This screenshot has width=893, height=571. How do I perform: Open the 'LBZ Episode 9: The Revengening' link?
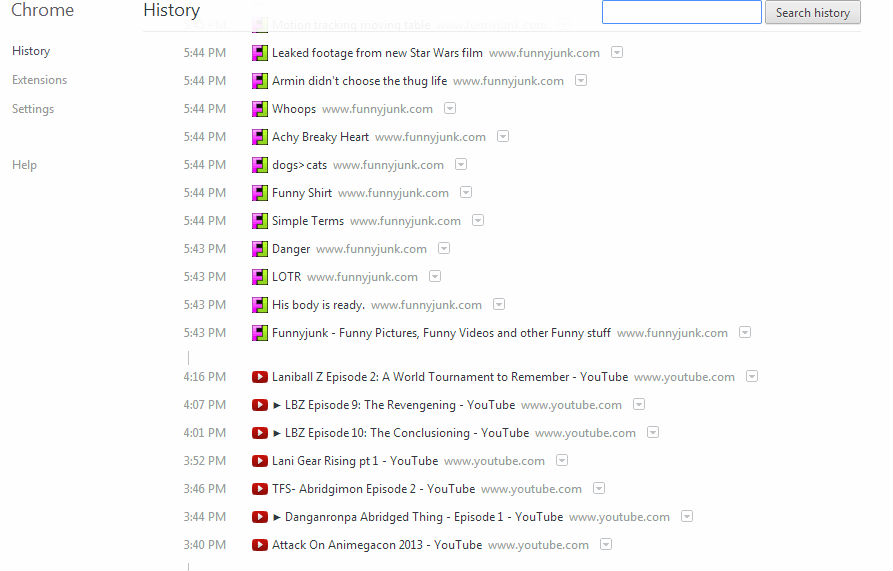point(394,405)
